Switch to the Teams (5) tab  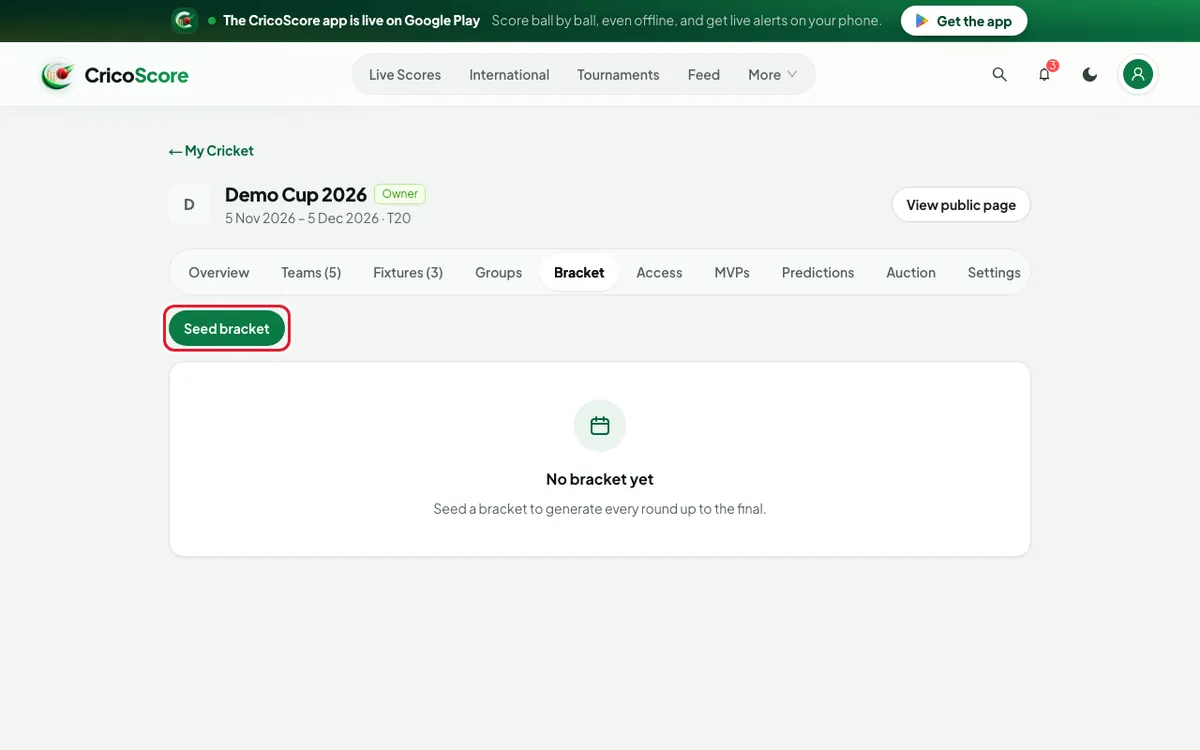point(311,272)
